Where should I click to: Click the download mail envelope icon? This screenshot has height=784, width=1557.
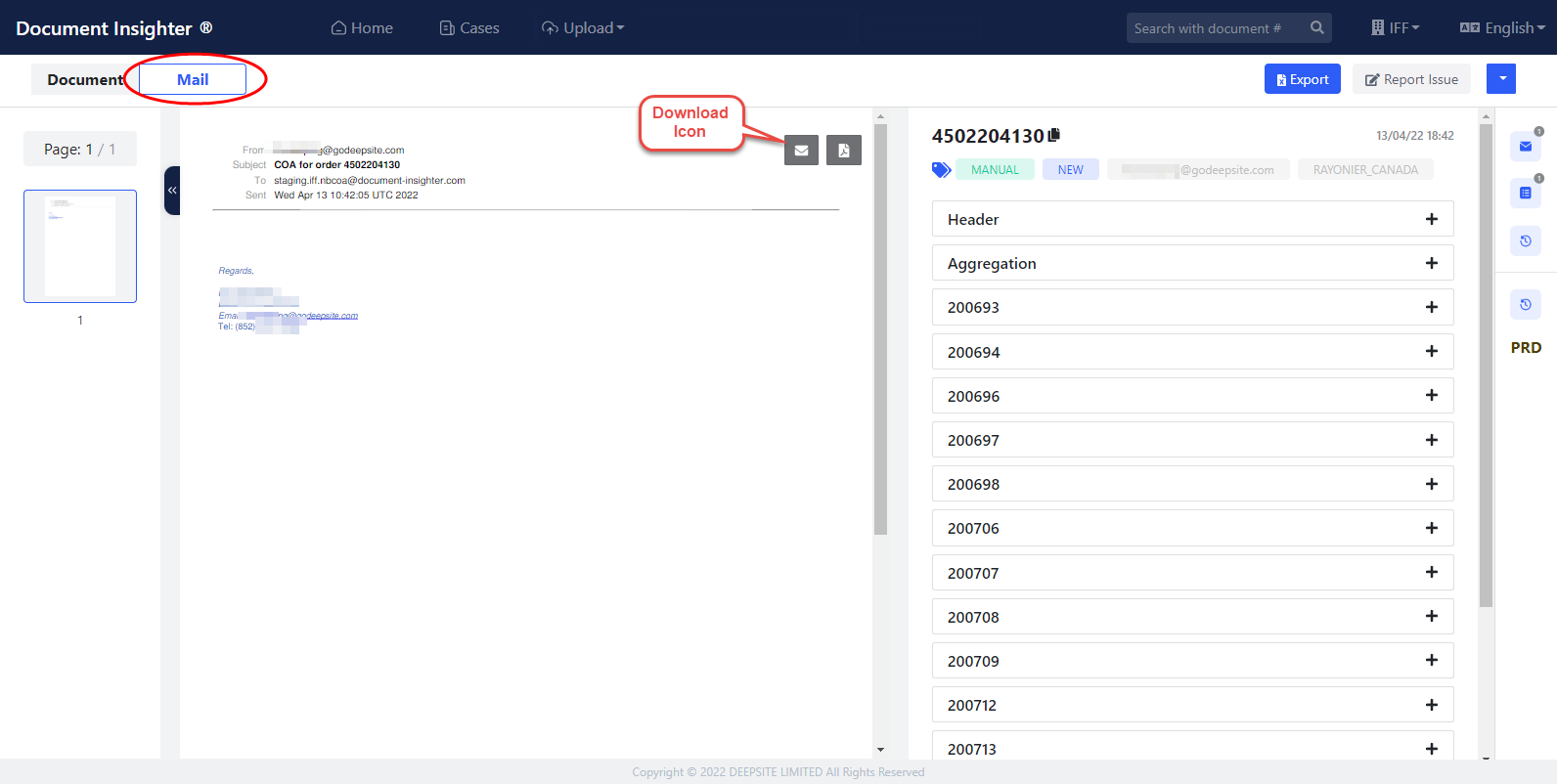pyautogui.click(x=801, y=151)
